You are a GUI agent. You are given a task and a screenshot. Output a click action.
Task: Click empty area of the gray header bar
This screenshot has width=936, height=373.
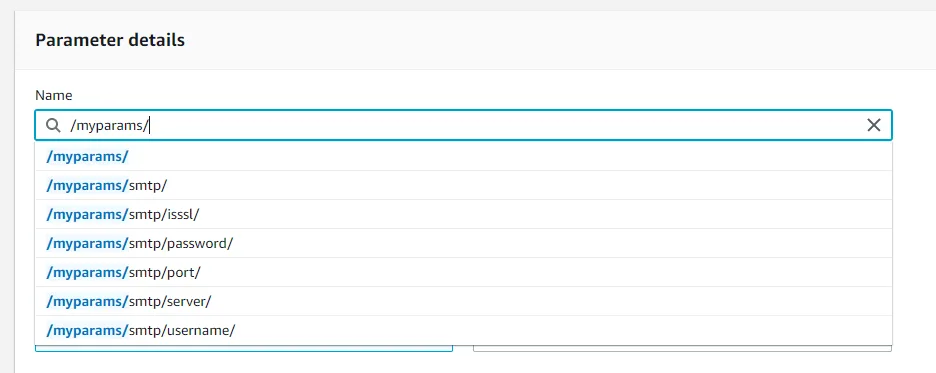537,40
